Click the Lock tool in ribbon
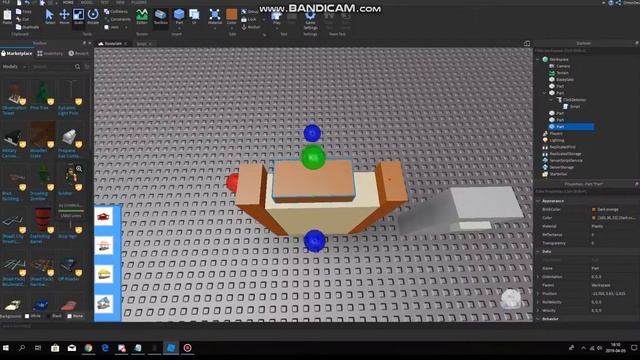 [x=249, y=19]
